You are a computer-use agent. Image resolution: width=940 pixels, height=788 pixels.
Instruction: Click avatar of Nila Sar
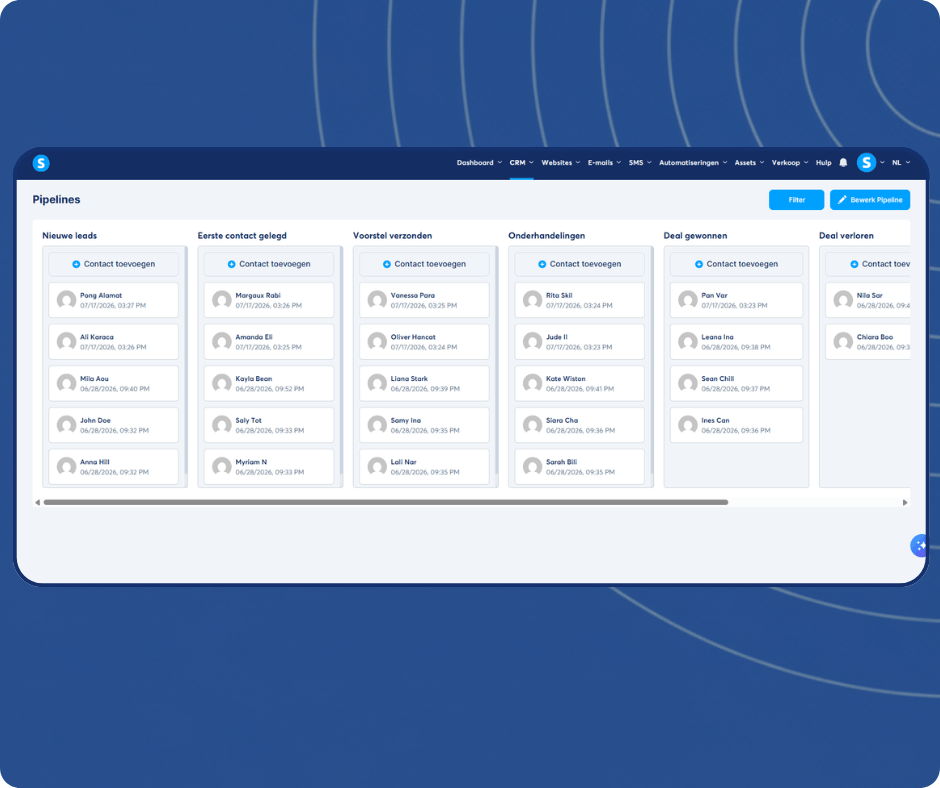click(x=843, y=300)
